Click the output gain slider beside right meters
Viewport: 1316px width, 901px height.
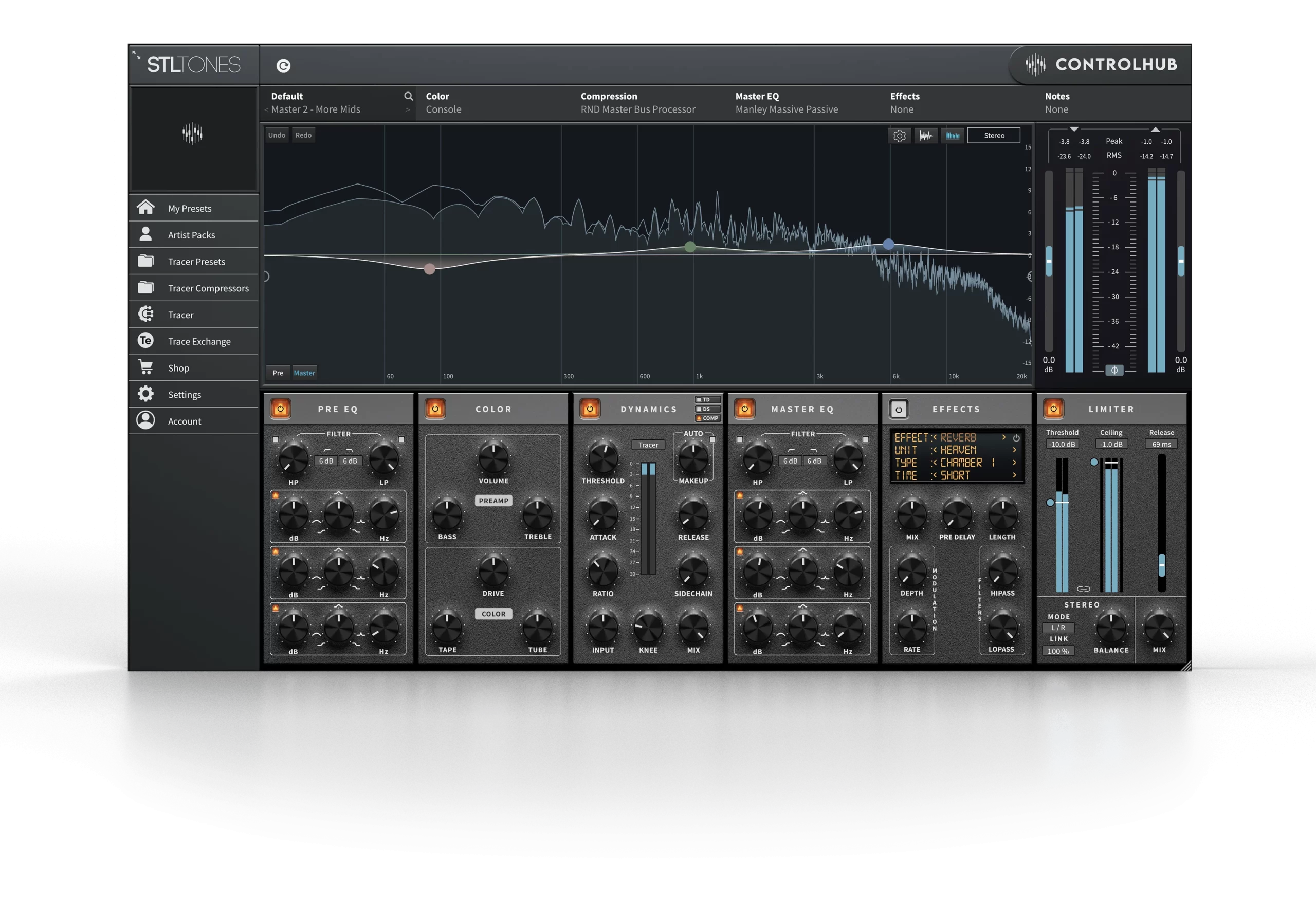1181,261
